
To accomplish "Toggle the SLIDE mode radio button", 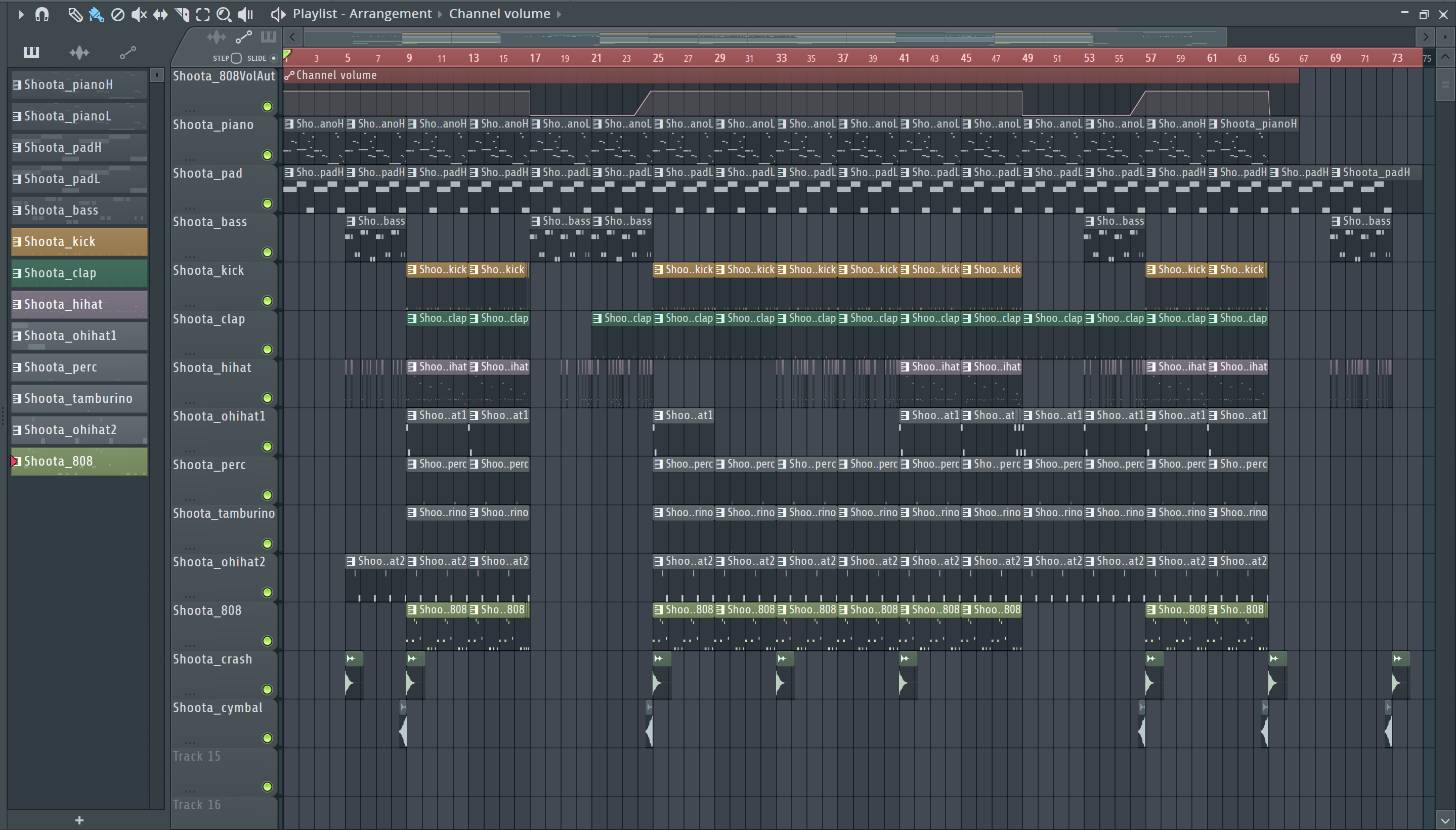I will pyautogui.click(x=273, y=58).
